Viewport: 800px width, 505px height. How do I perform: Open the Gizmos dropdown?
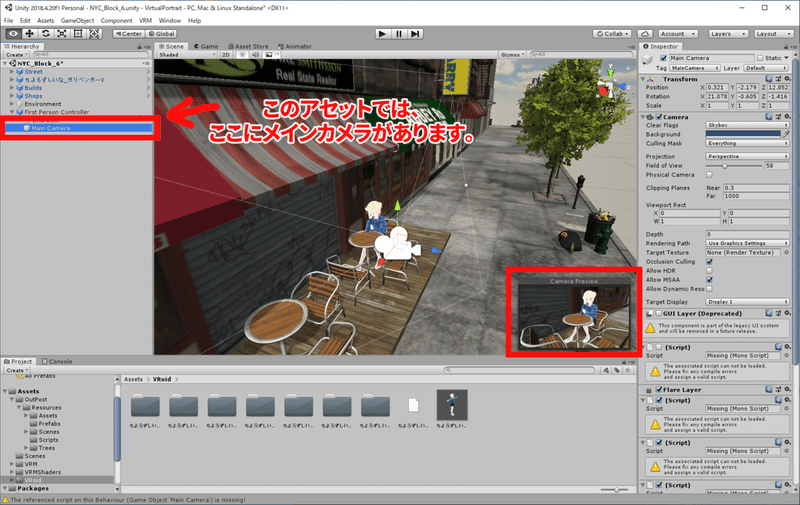(x=513, y=55)
